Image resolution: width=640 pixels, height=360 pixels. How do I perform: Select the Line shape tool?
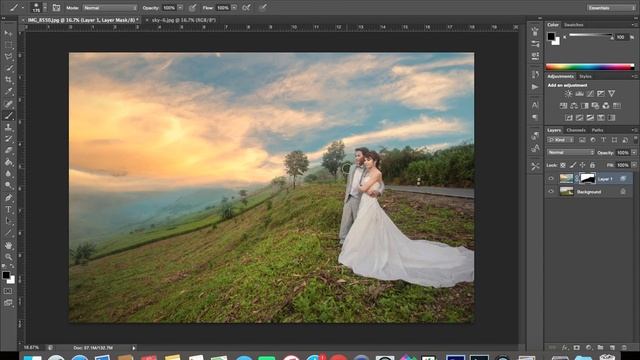pyautogui.click(x=8, y=233)
